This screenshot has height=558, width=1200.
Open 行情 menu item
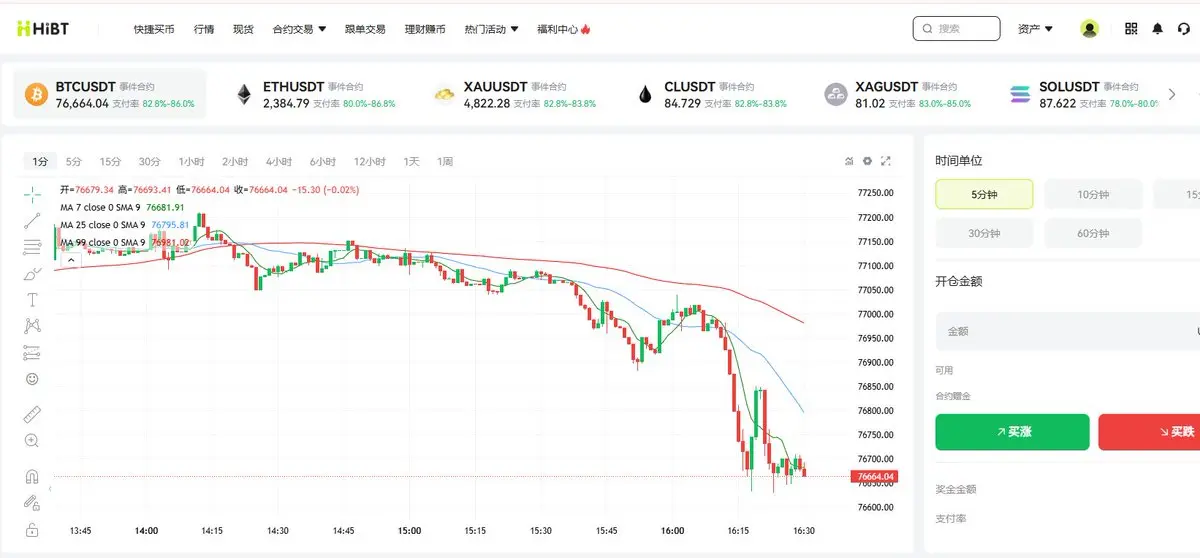coord(204,29)
